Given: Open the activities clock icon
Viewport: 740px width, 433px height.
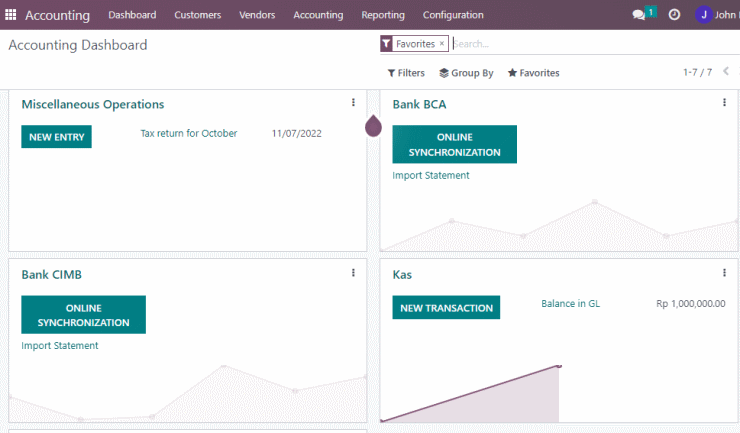Looking at the screenshot, I should click(674, 15).
